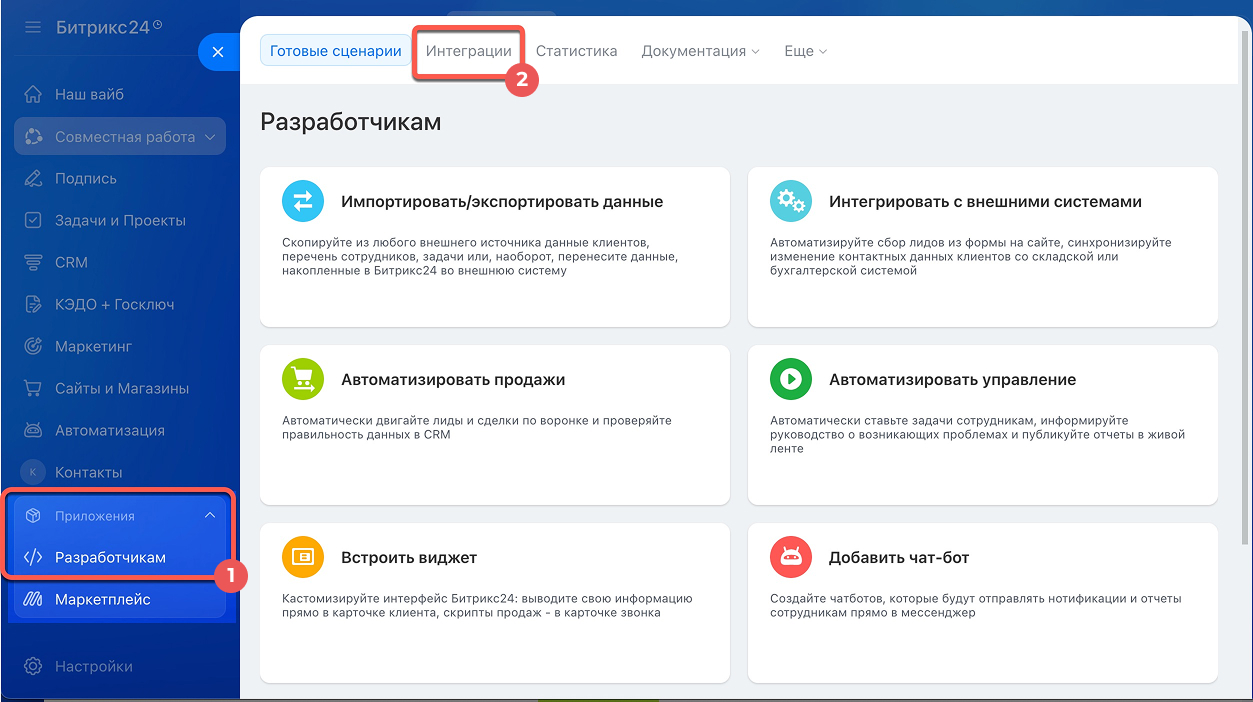1253x702 pixels.
Task: Open the Статистика tab
Action: 576,49
